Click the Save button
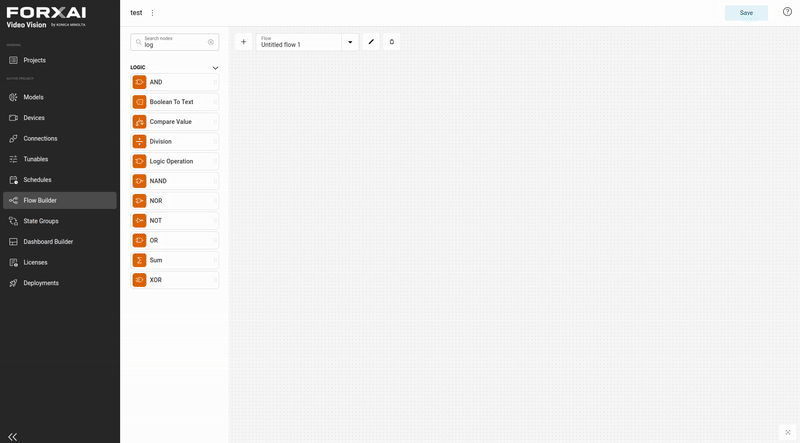 [746, 13]
